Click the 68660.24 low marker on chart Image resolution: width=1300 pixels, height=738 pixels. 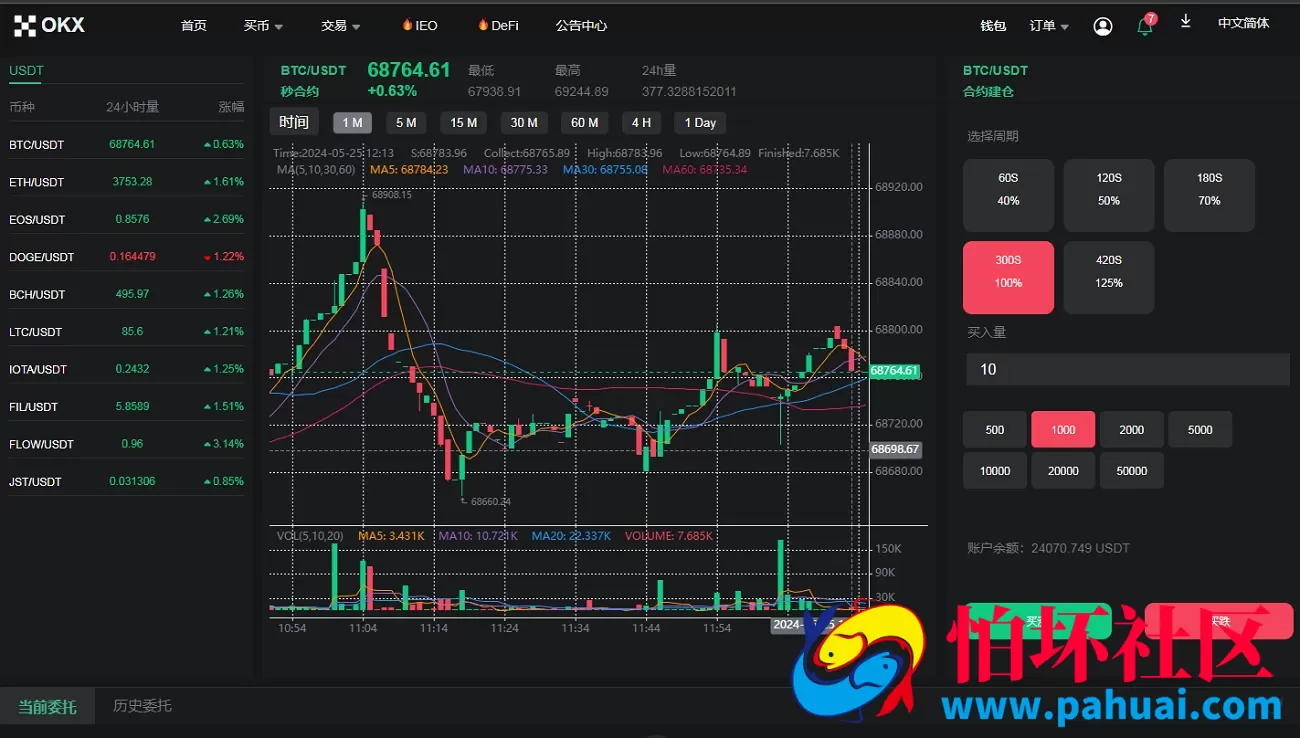pyautogui.click(x=491, y=502)
